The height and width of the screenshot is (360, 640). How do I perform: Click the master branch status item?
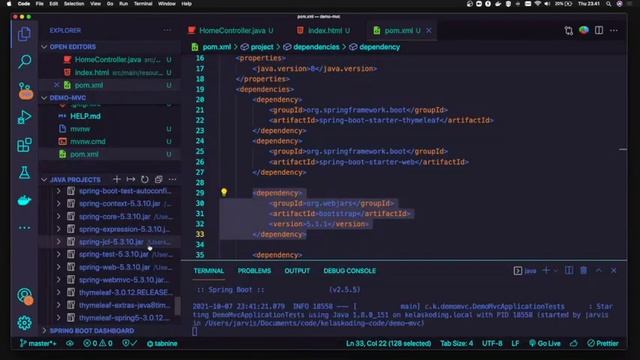click(x=38, y=343)
